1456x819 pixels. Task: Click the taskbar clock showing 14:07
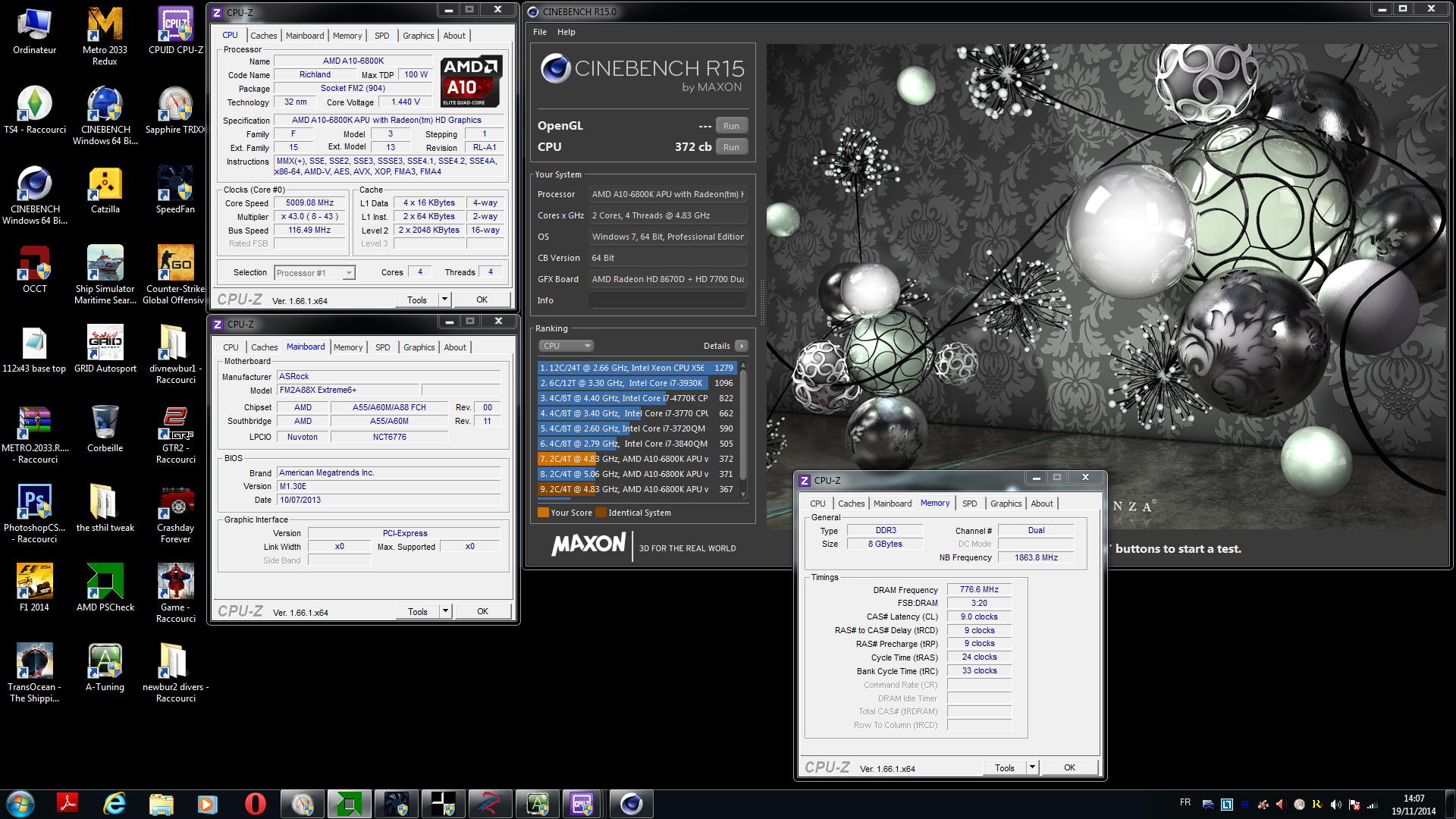[x=1414, y=805]
